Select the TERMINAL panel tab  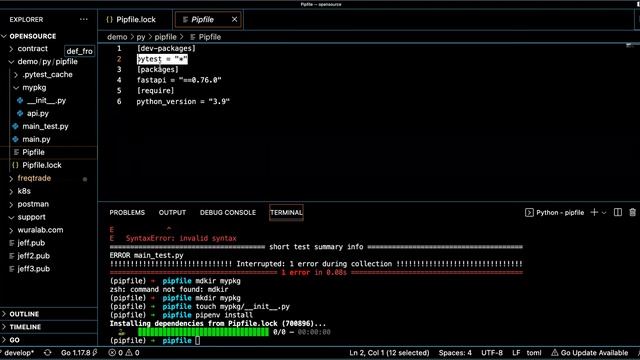tap(286, 213)
